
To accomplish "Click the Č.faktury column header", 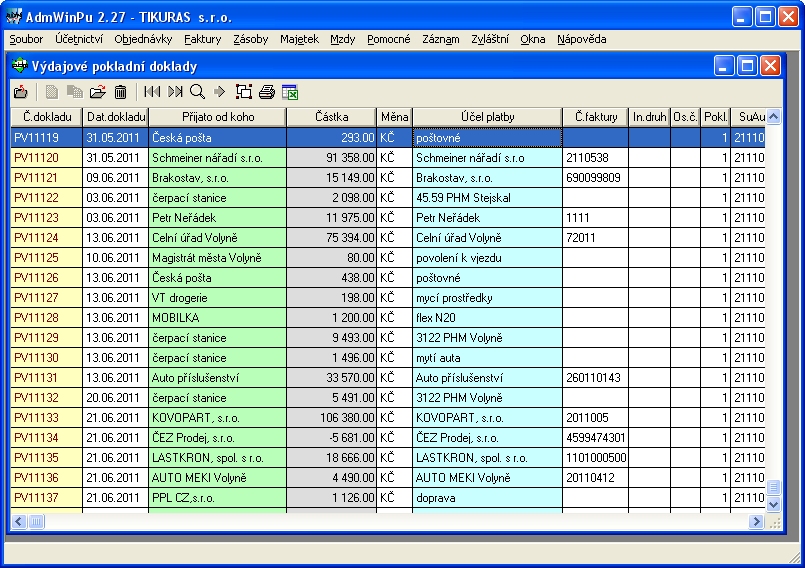I will [596, 117].
